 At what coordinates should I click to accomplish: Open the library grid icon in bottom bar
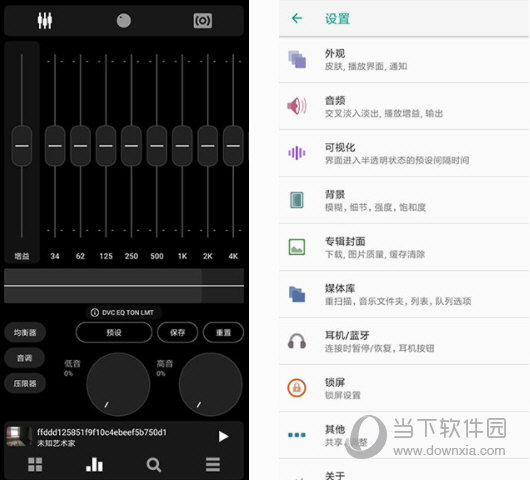click(35, 464)
